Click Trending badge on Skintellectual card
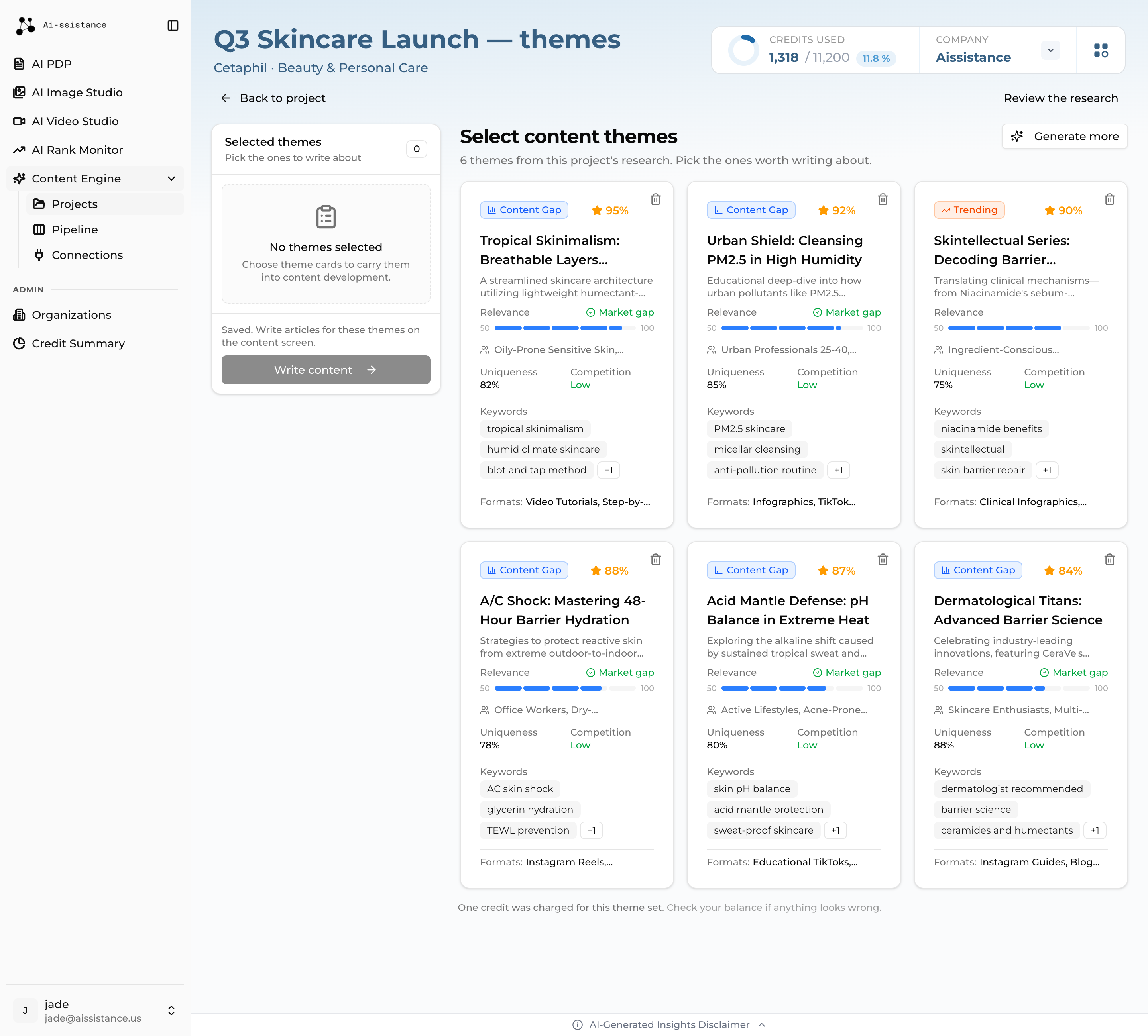 point(969,210)
